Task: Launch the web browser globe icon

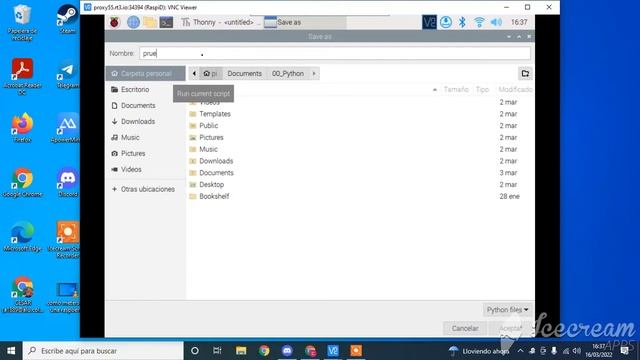Action: [x=133, y=22]
